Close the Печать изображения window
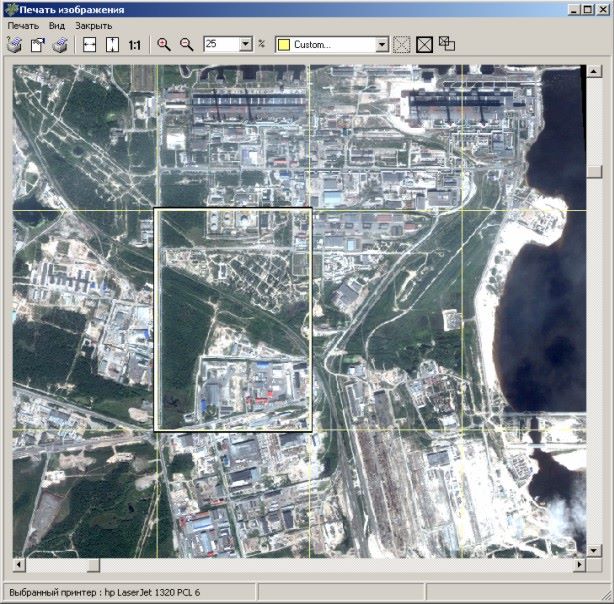The width and height of the screenshot is (614, 604). (x=602, y=10)
